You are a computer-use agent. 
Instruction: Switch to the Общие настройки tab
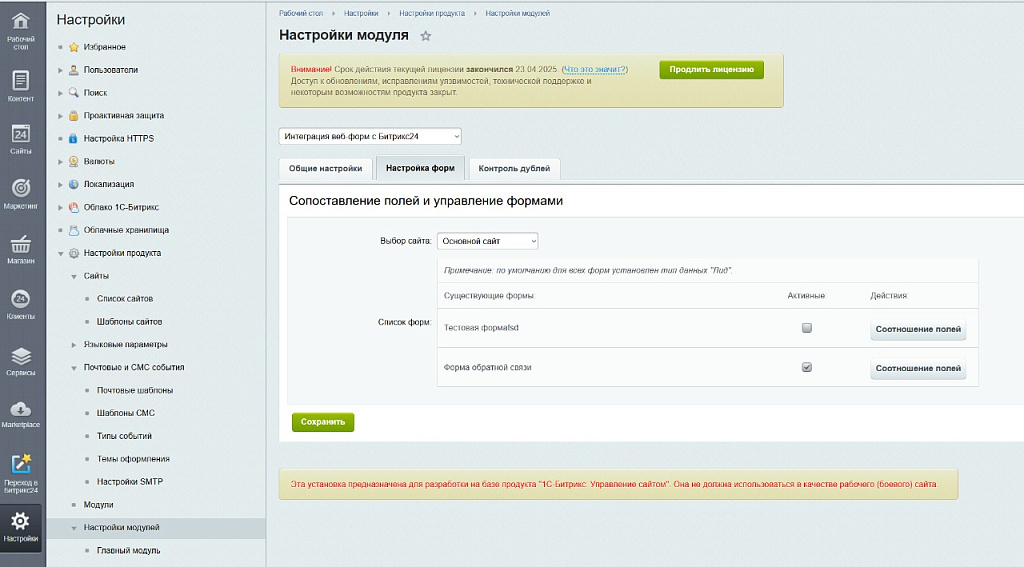pos(325,169)
